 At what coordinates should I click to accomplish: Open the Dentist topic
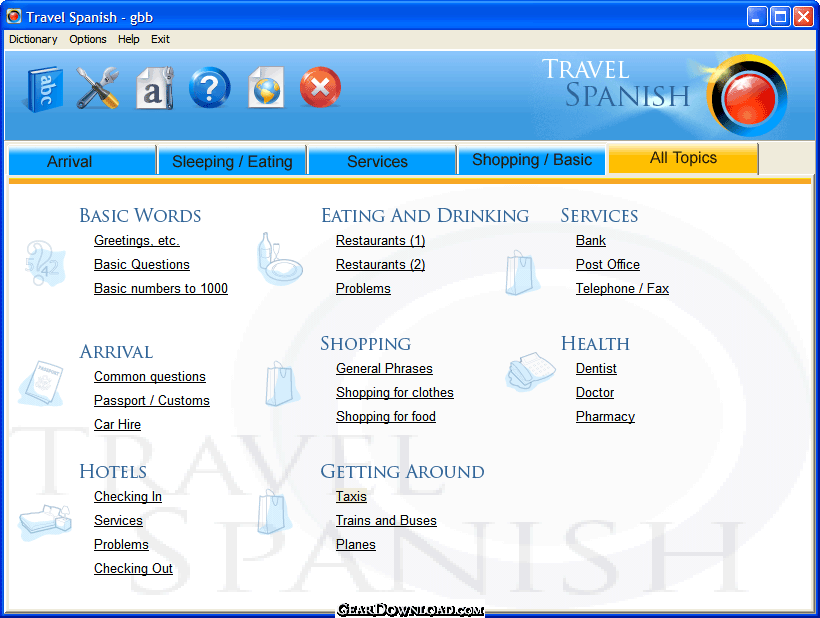[x=596, y=369]
